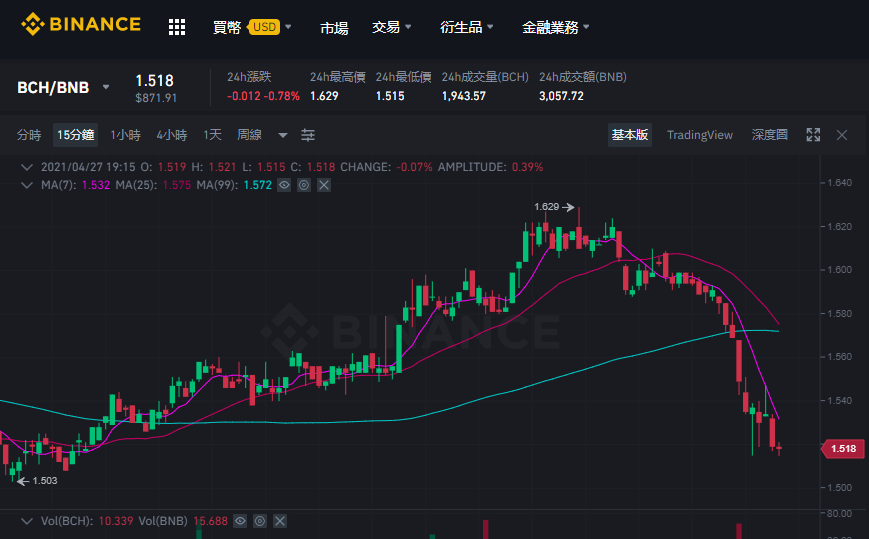Image resolution: width=869 pixels, height=539 pixels.
Task: Expand the BCH/BNB pair selector
Action: click(106, 87)
